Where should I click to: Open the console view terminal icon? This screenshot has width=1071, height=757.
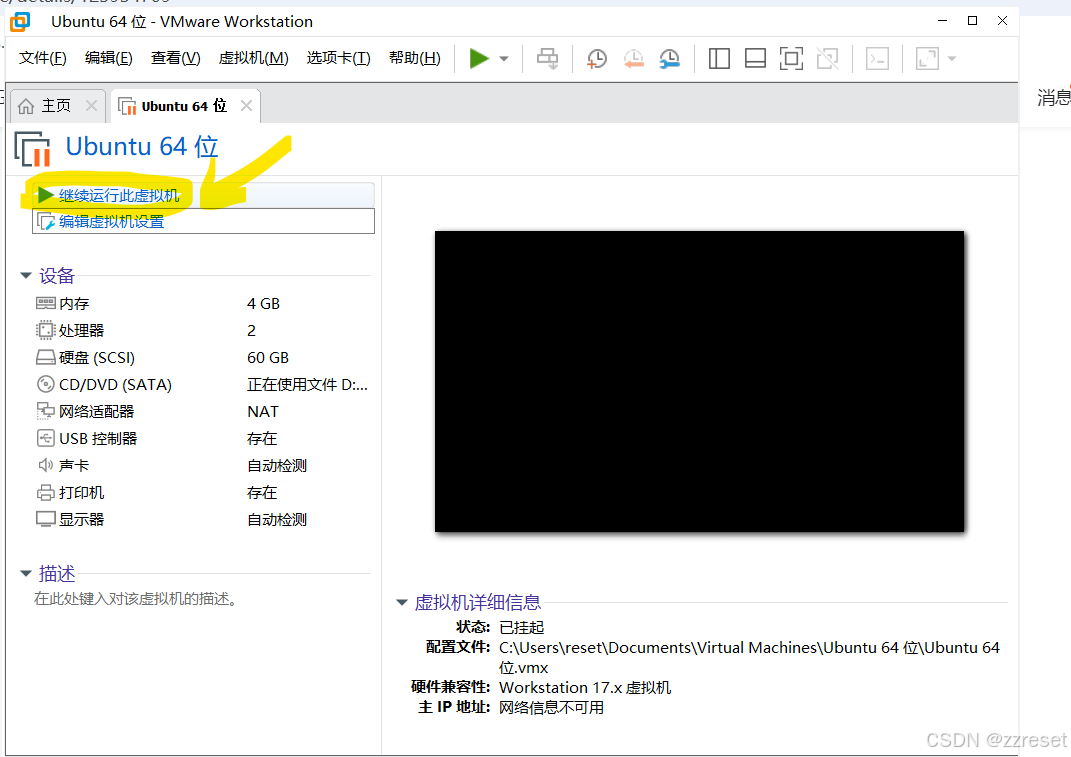[877, 59]
